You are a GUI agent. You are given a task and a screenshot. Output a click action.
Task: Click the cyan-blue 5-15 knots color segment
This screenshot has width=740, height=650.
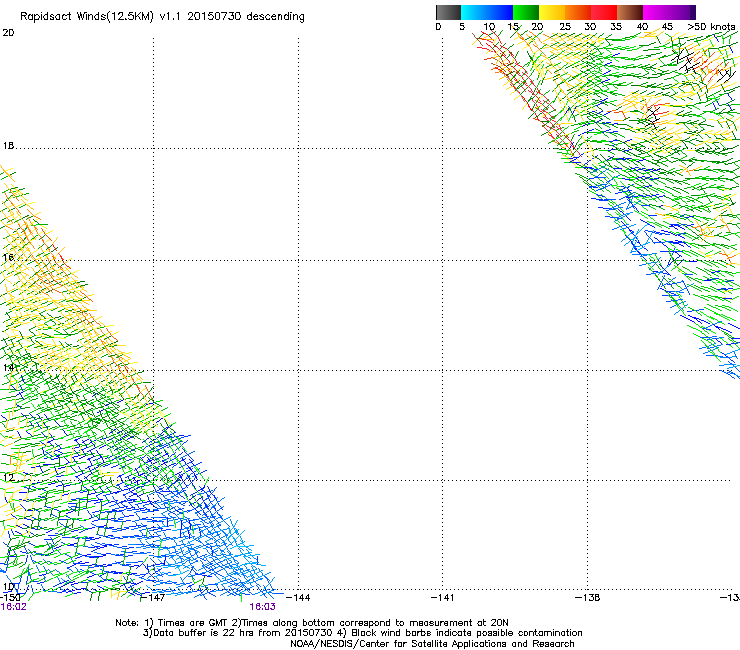click(x=487, y=12)
